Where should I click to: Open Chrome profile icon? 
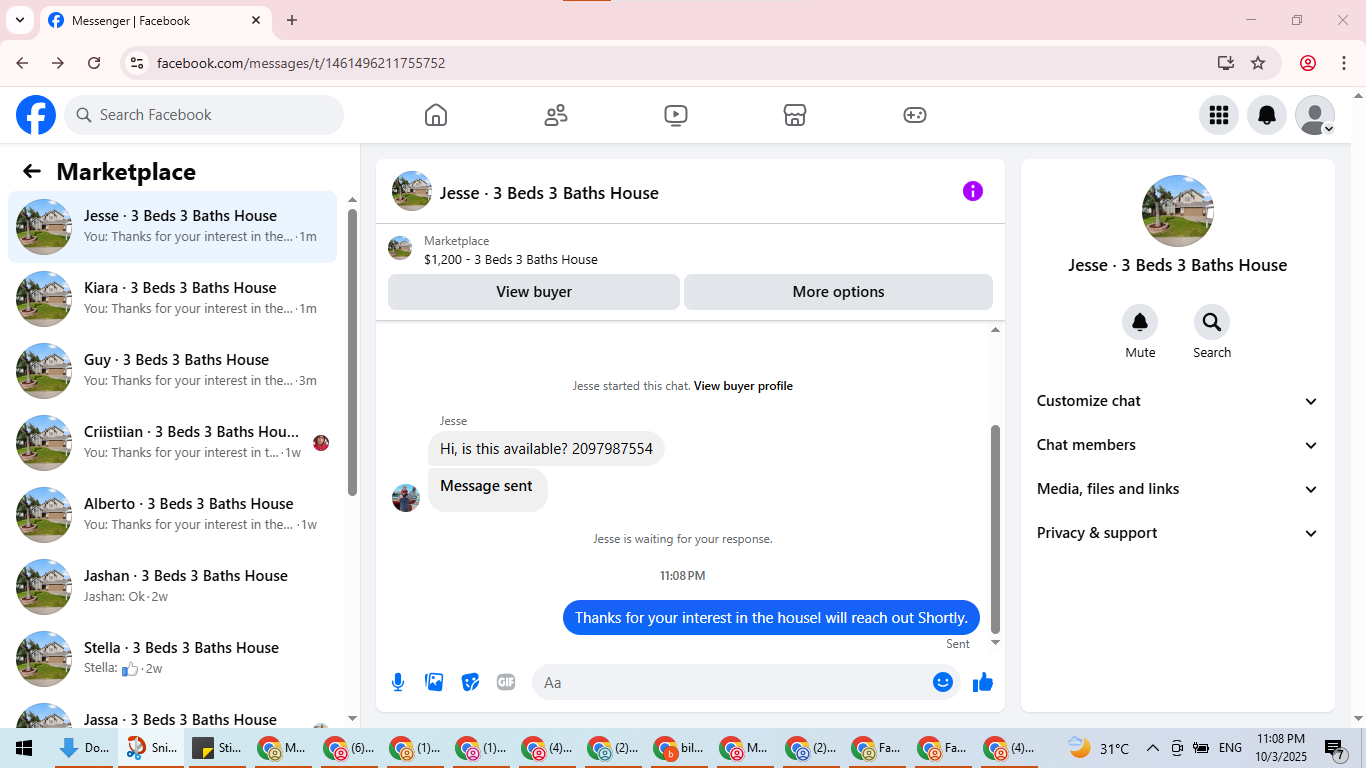click(1308, 63)
